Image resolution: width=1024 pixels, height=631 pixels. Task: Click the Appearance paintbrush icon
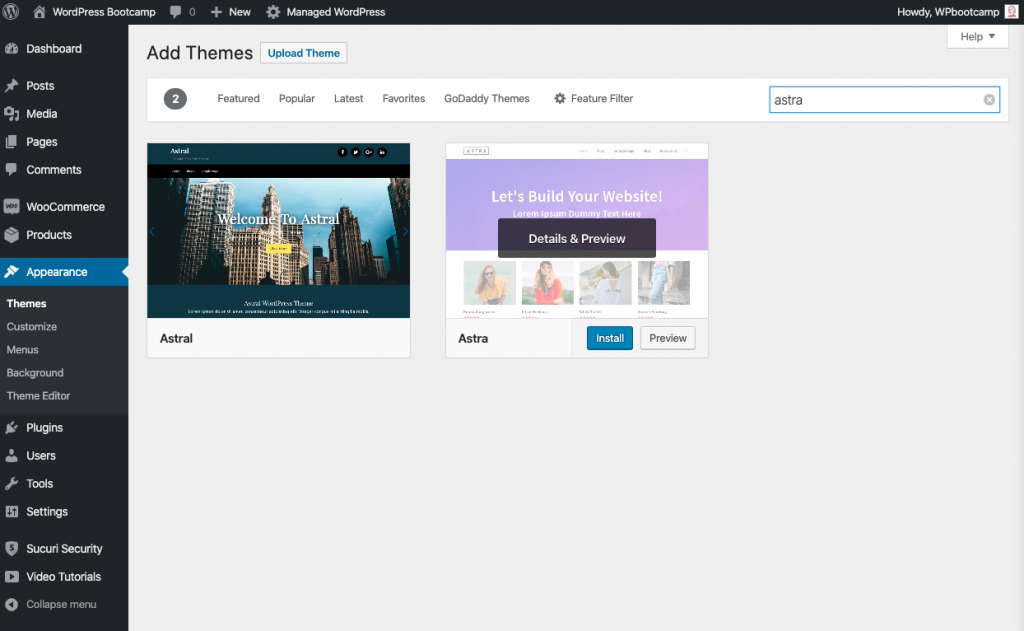pyautogui.click(x=12, y=272)
